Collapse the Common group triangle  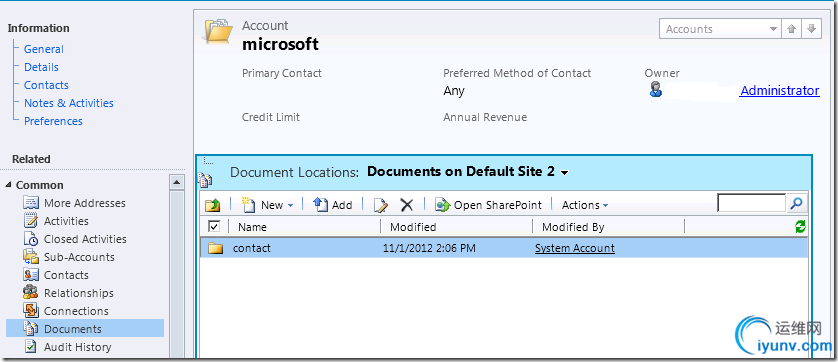[x=9, y=185]
